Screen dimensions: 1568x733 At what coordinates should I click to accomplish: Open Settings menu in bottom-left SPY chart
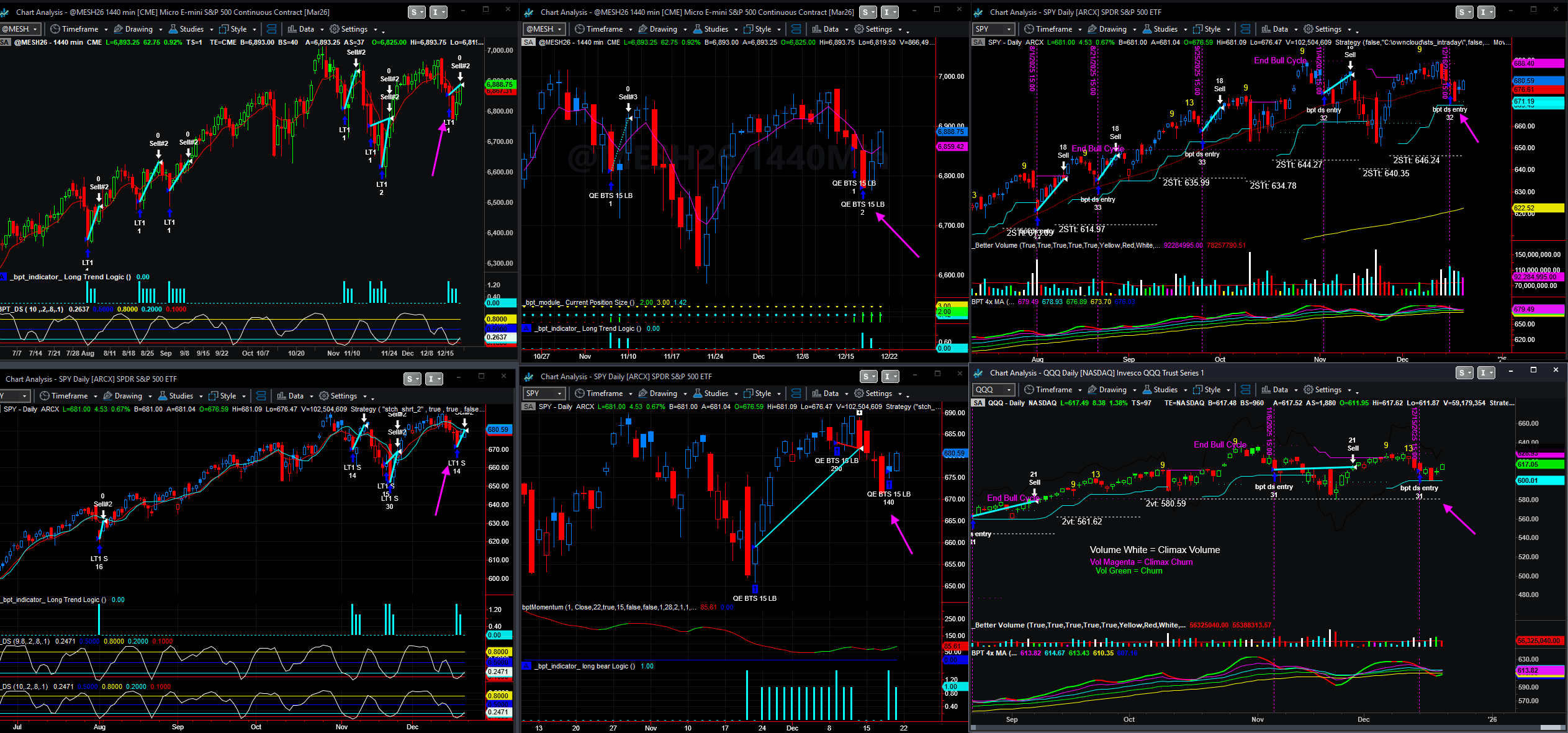[338, 396]
